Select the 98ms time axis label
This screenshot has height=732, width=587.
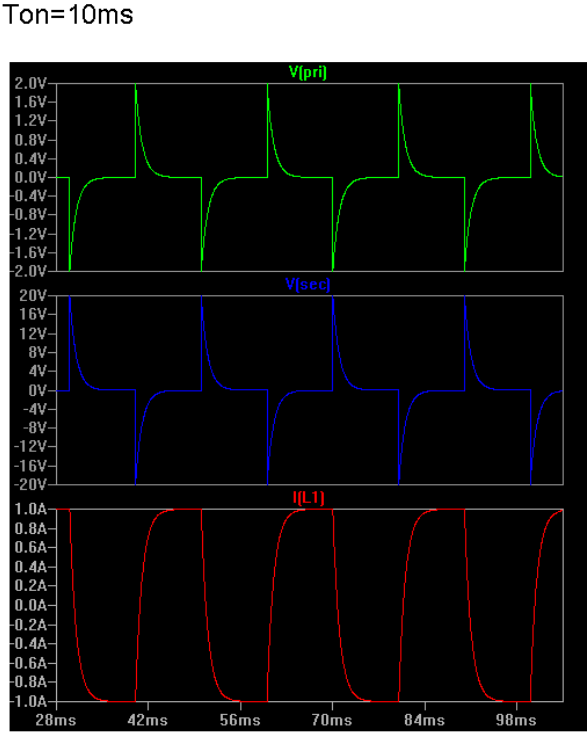coord(516,719)
